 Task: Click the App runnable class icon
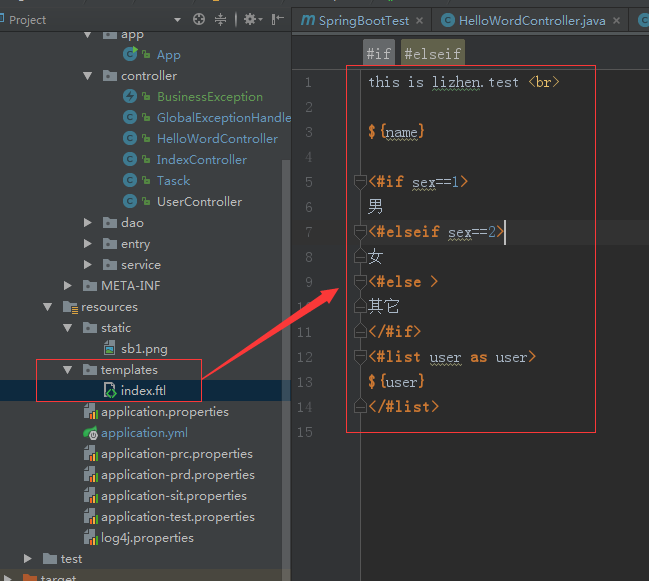130,54
